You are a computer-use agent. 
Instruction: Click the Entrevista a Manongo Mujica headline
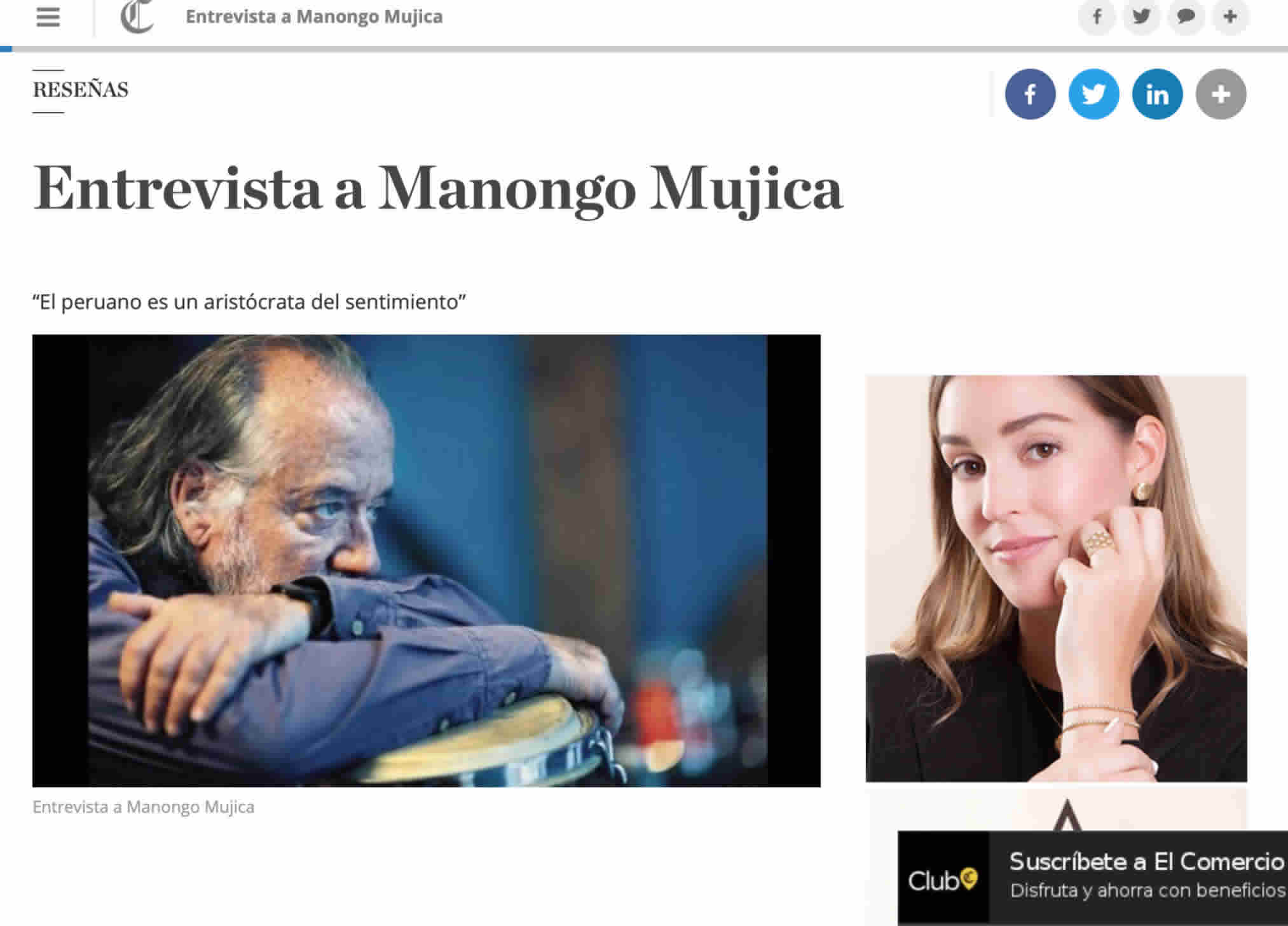[438, 188]
